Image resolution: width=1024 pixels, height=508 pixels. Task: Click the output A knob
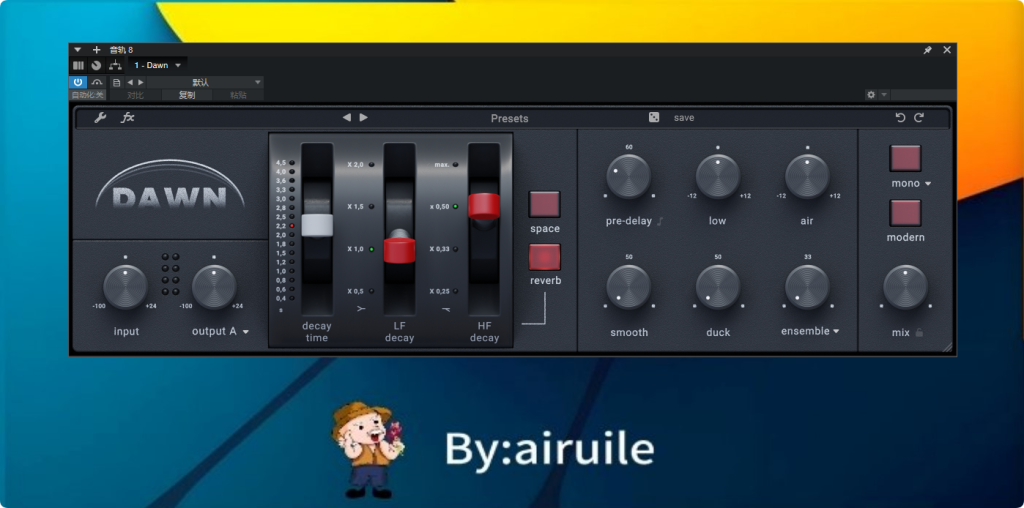pos(214,287)
